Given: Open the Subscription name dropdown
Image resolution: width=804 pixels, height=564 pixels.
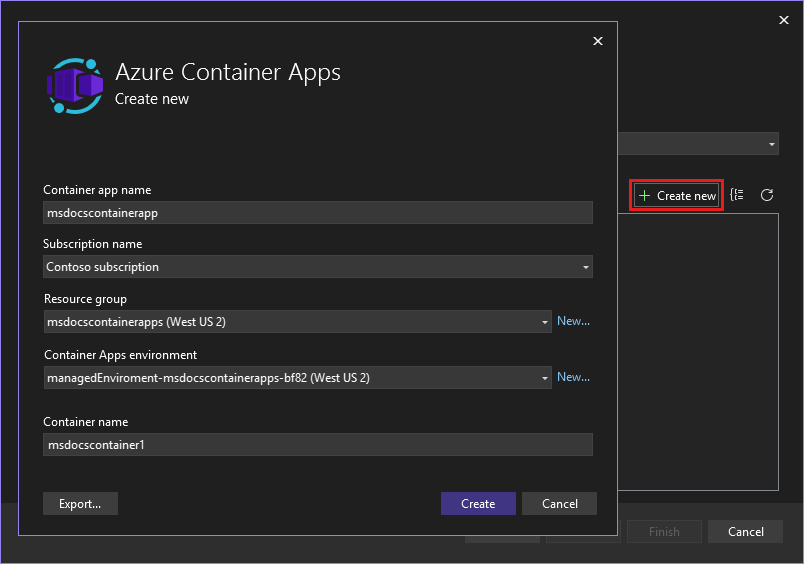Looking at the screenshot, I should 318,267.
